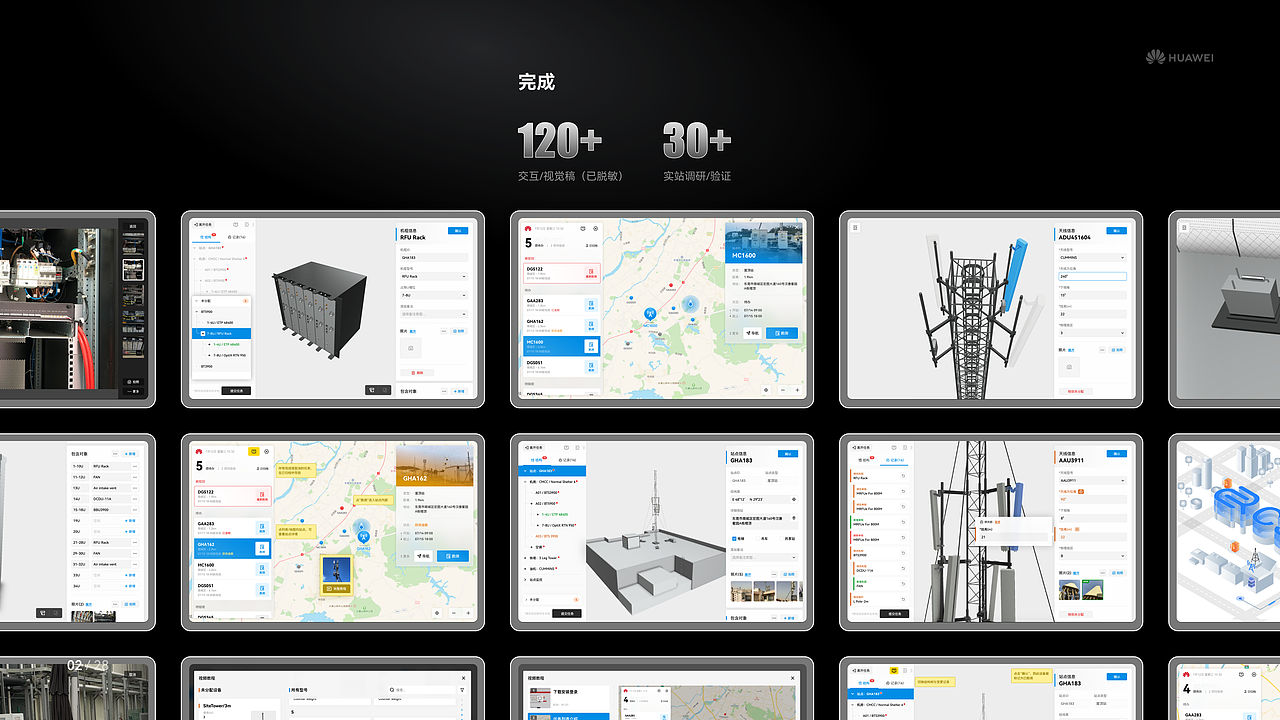Click locate icon on GHA162 map
Screen dimensions: 1280x720
[437, 613]
